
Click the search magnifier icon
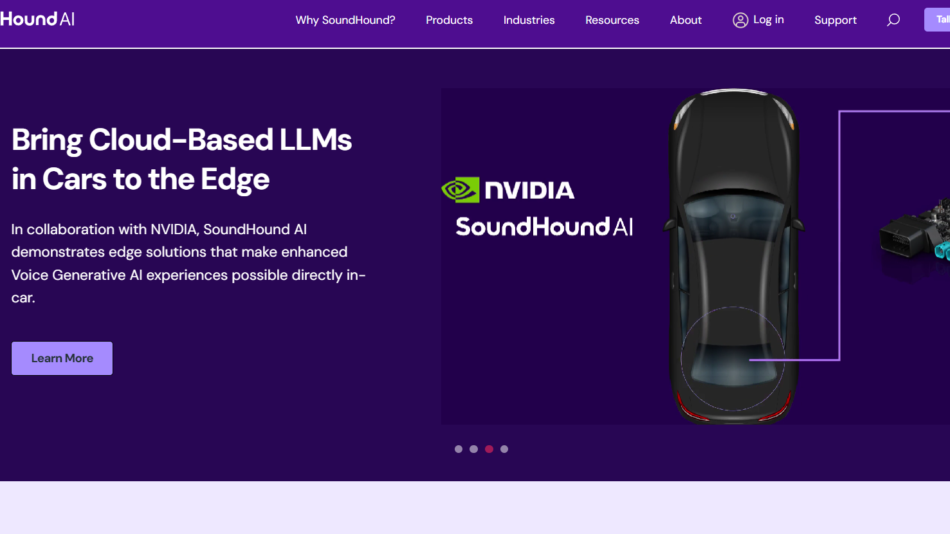tap(893, 20)
